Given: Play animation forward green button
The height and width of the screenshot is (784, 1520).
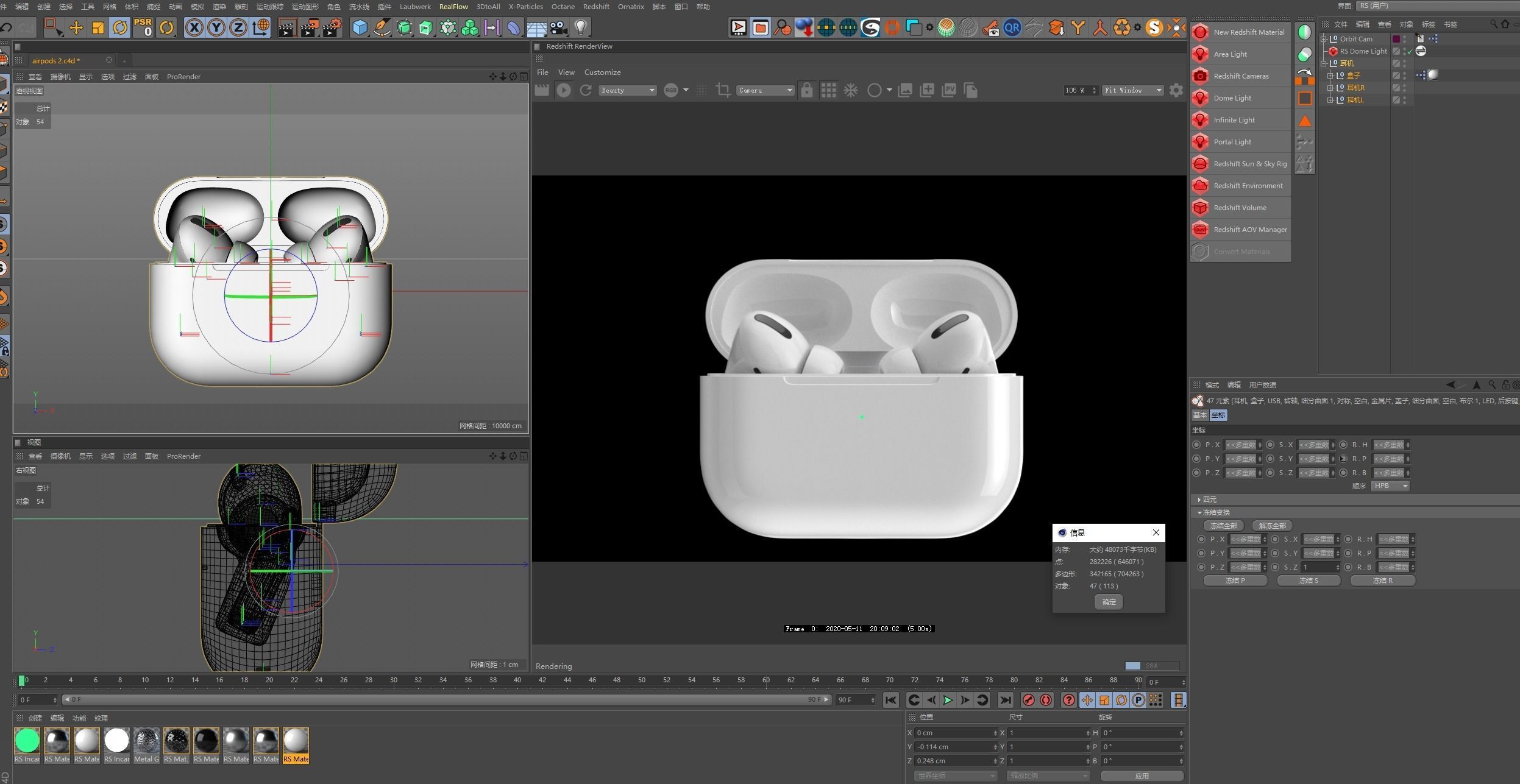Looking at the screenshot, I should point(948,700).
